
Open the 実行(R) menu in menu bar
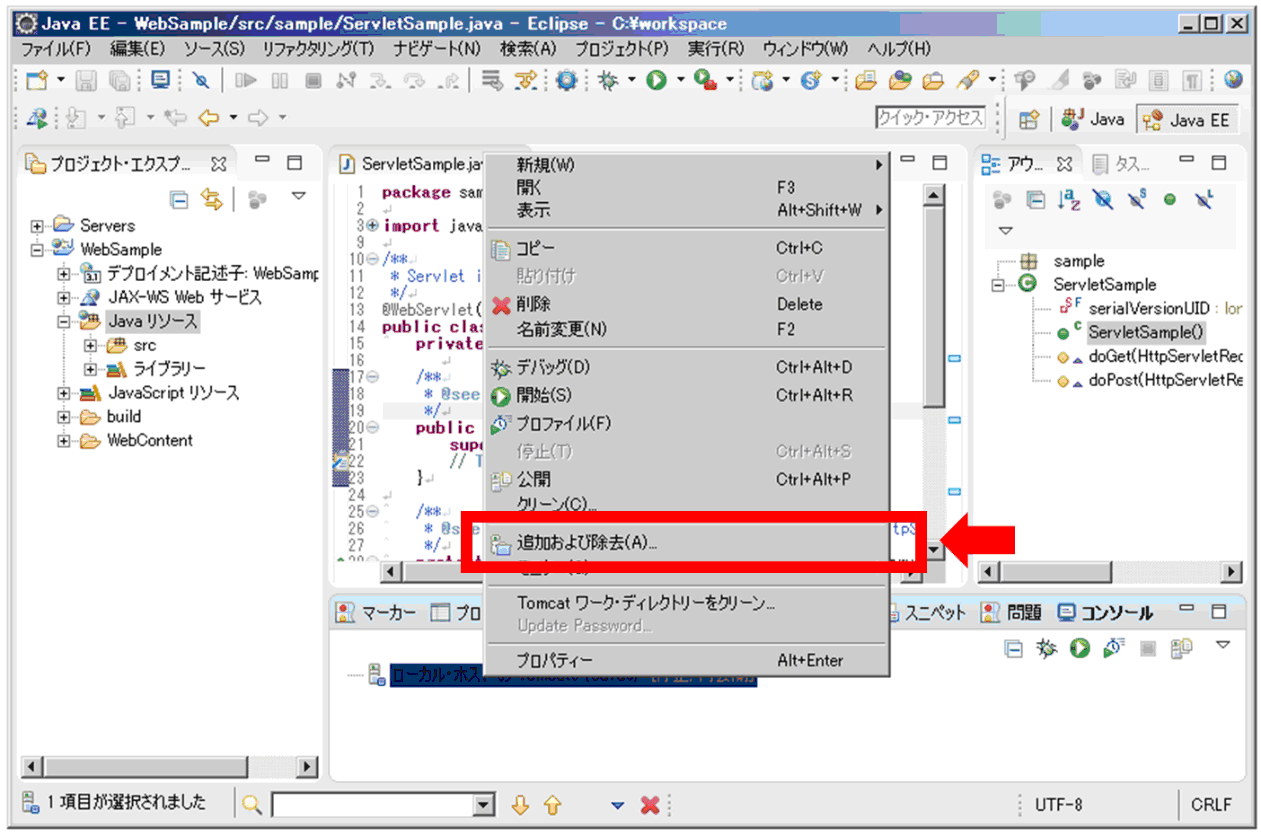tap(715, 48)
